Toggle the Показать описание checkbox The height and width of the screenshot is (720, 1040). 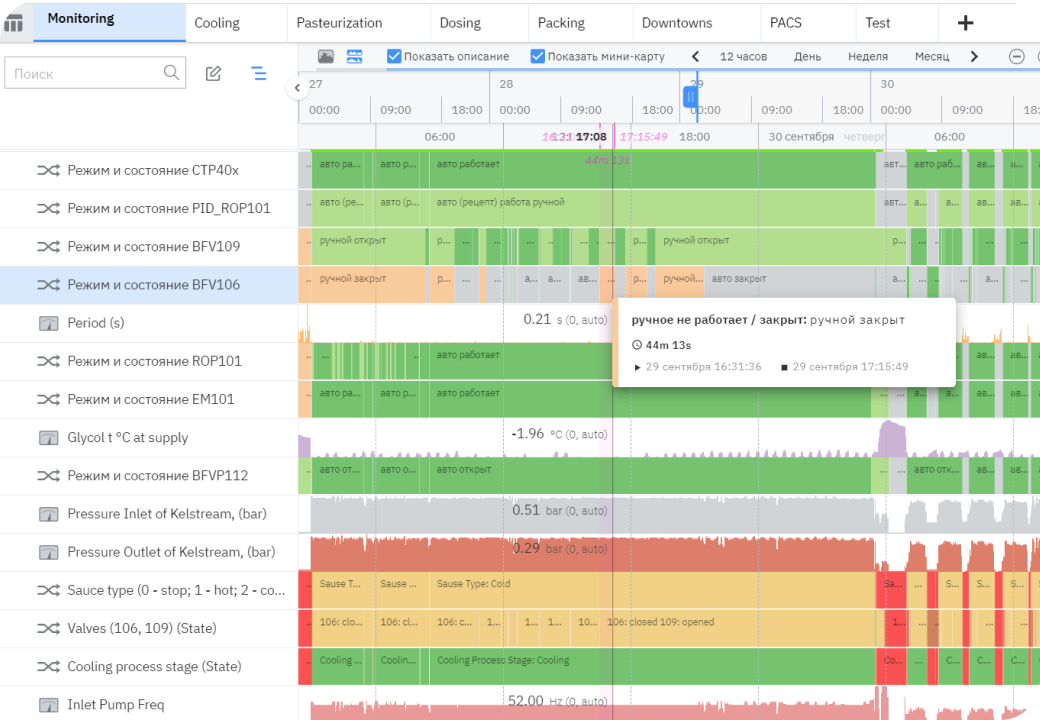click(394, 57)
